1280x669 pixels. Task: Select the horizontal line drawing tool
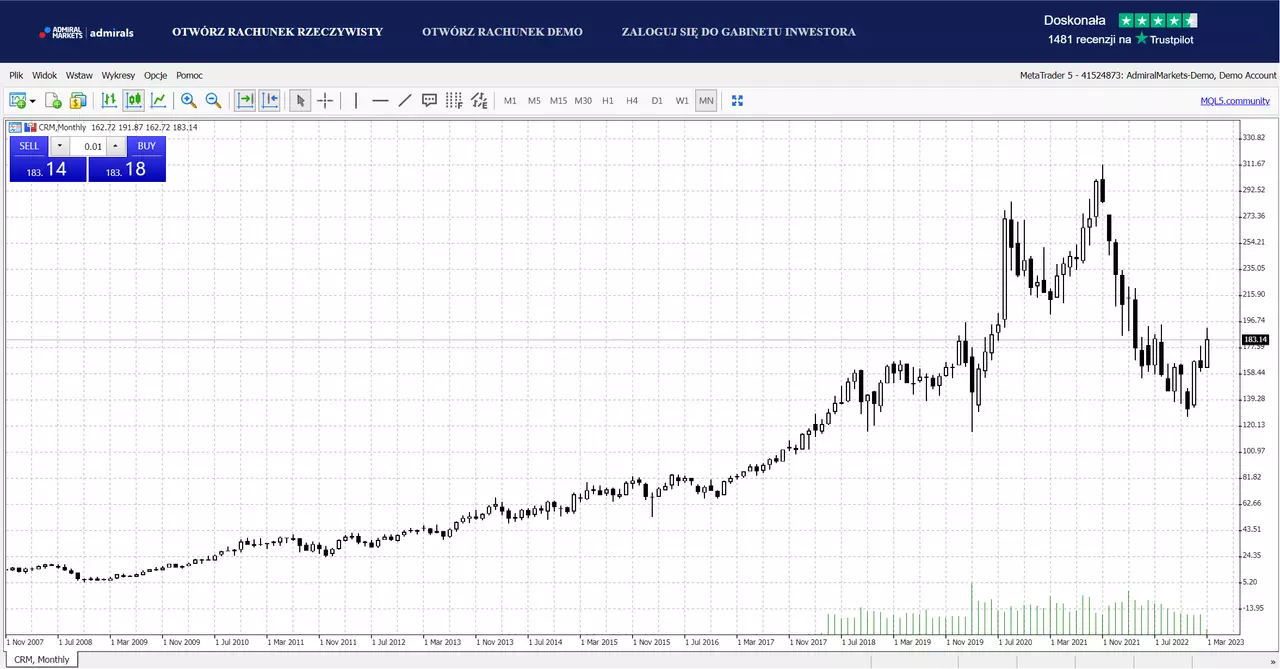(380, 100)
